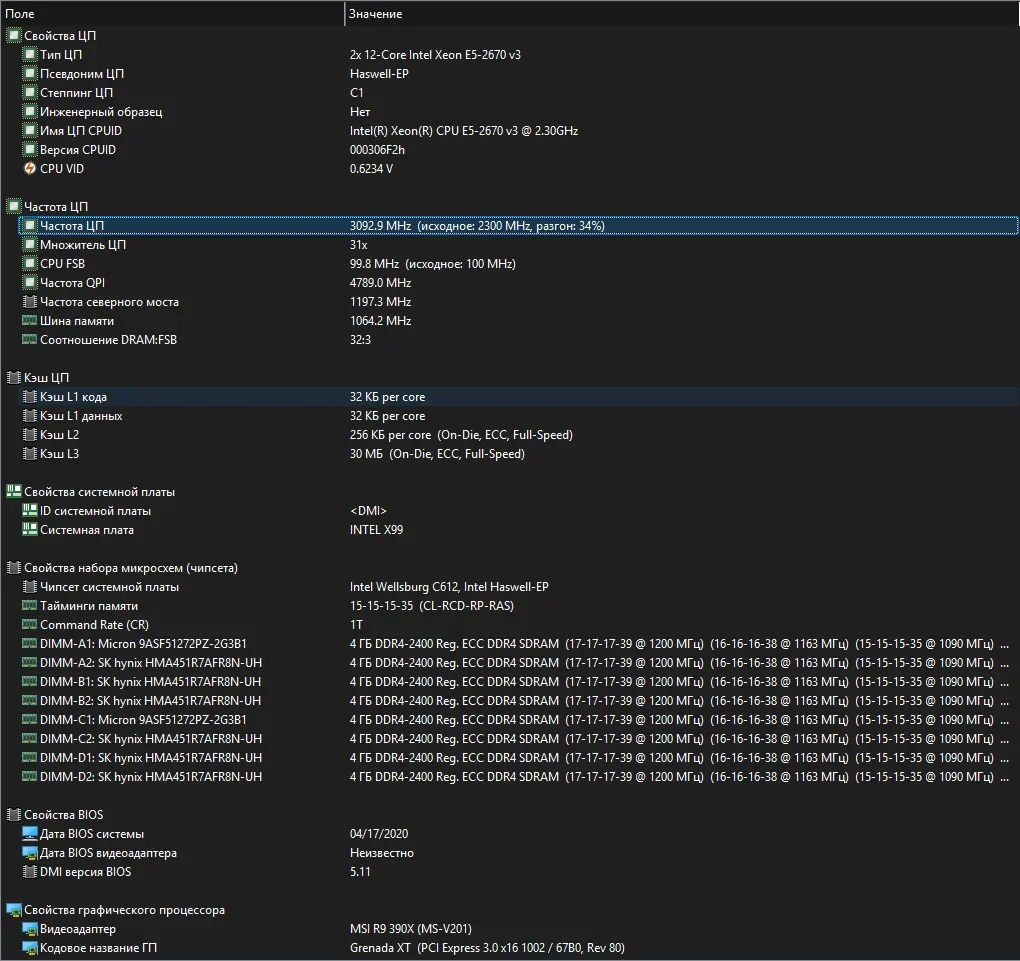Click the CPU VID voltage icon
This screenshot has height=961, width=1020.
(29, 169)
